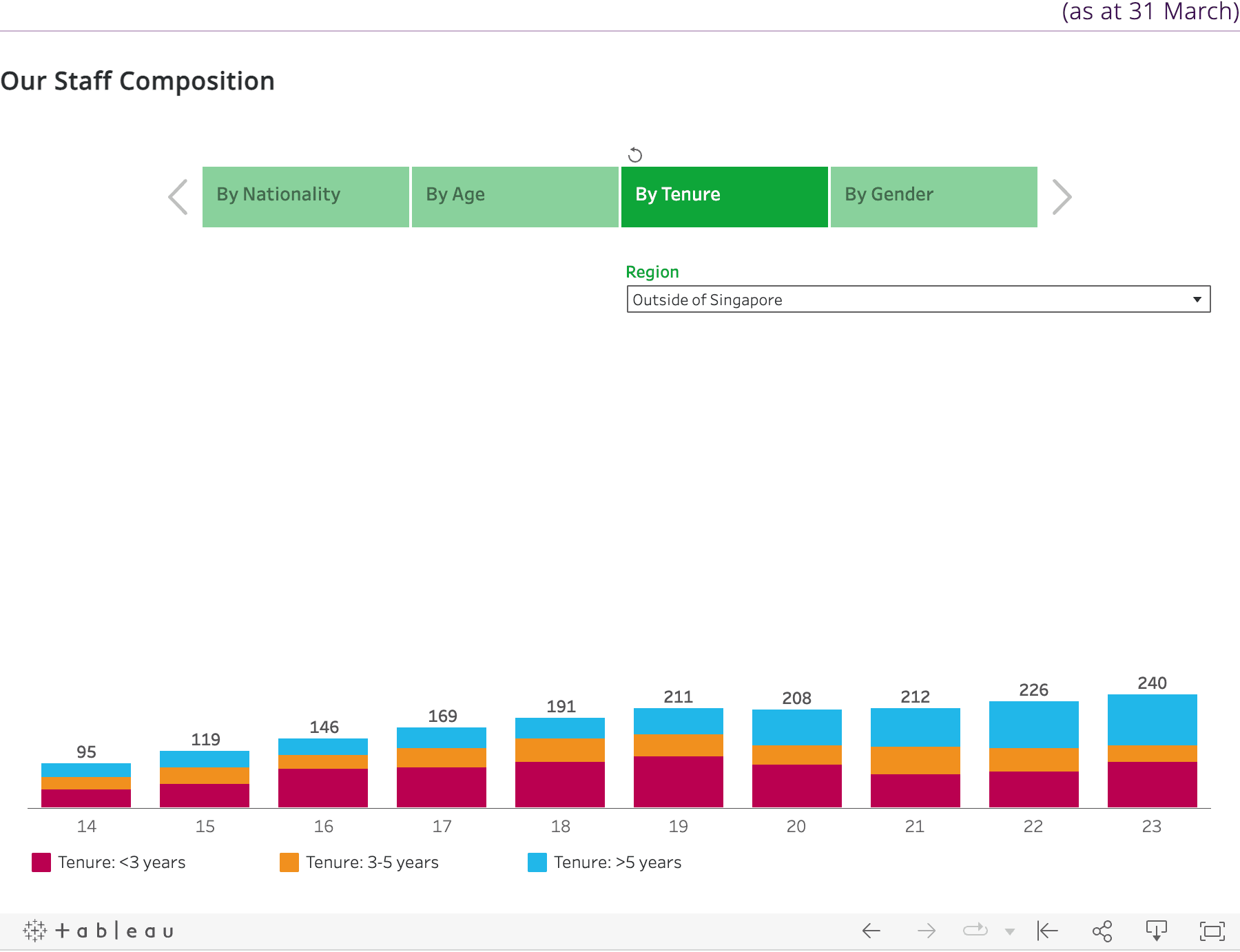Switch to the By Gender tab
Viewport: 1240px width, 952px height.
tap(934, 197)
